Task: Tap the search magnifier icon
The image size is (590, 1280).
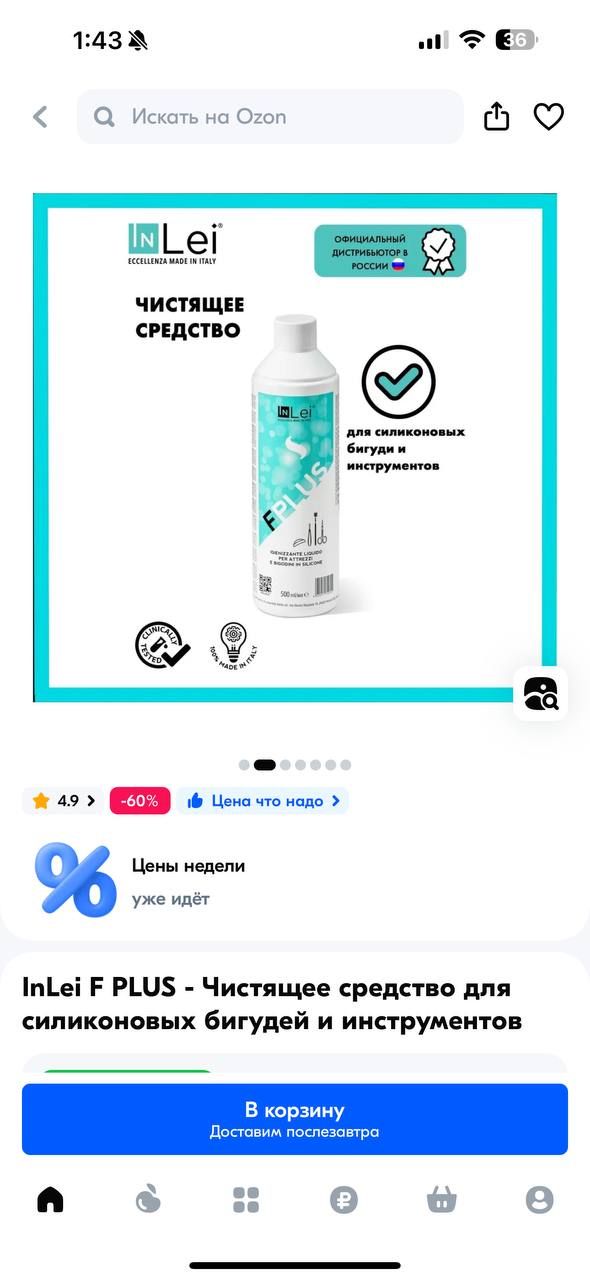Action: 104,117
